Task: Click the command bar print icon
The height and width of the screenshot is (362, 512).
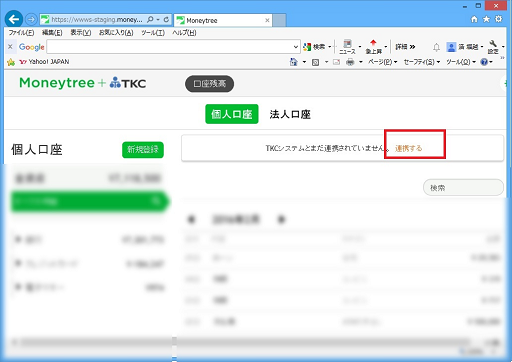Action: (350, 62)
